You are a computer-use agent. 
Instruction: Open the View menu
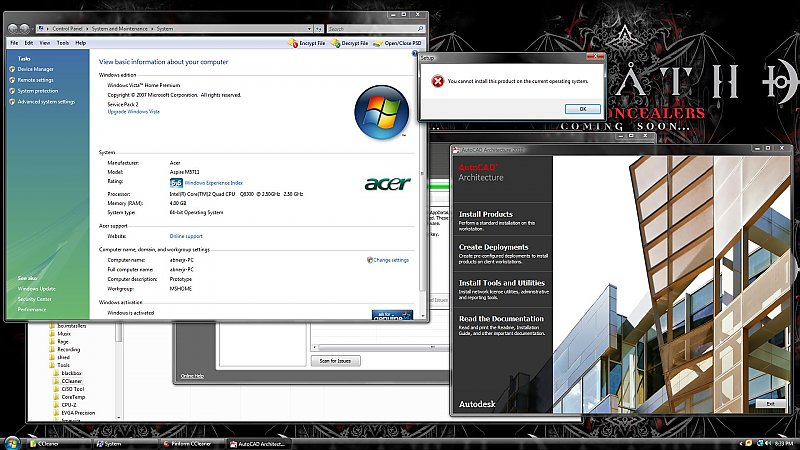[x=45, y=43]
